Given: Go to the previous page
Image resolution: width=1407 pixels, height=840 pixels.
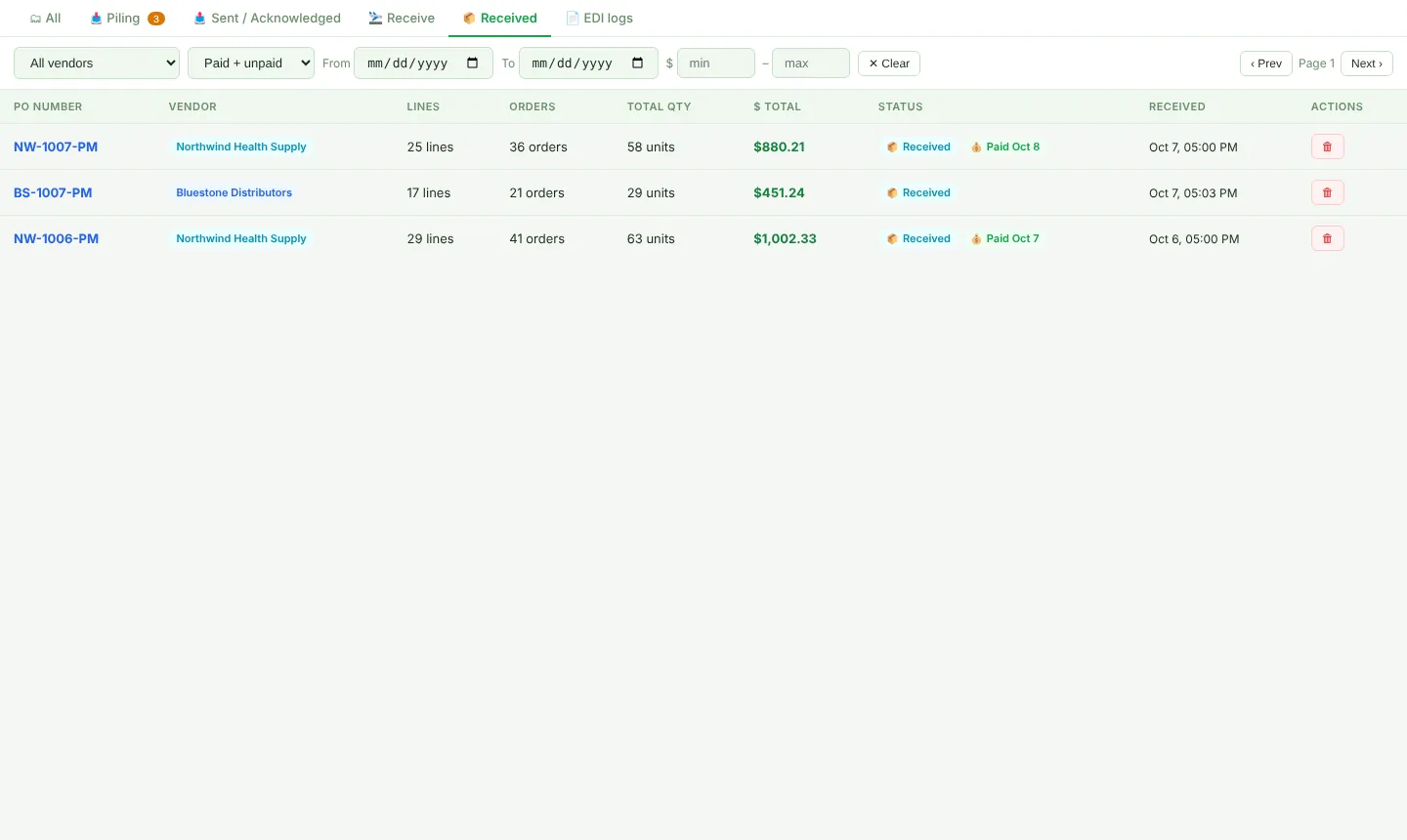Looking at the screenshot, I should click(x=1266, y=63).
